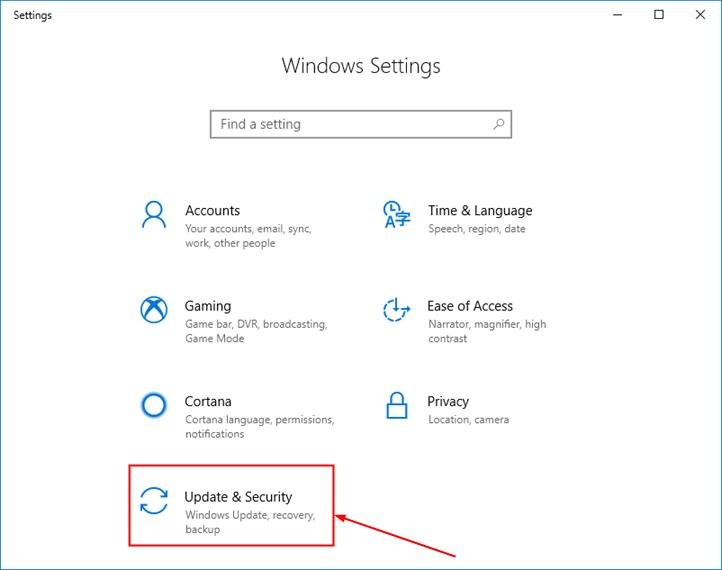This screenshot has width=722, height=570.
Task: Click the "Windows Settings" page heading
Action: click(x=361, y=65)
